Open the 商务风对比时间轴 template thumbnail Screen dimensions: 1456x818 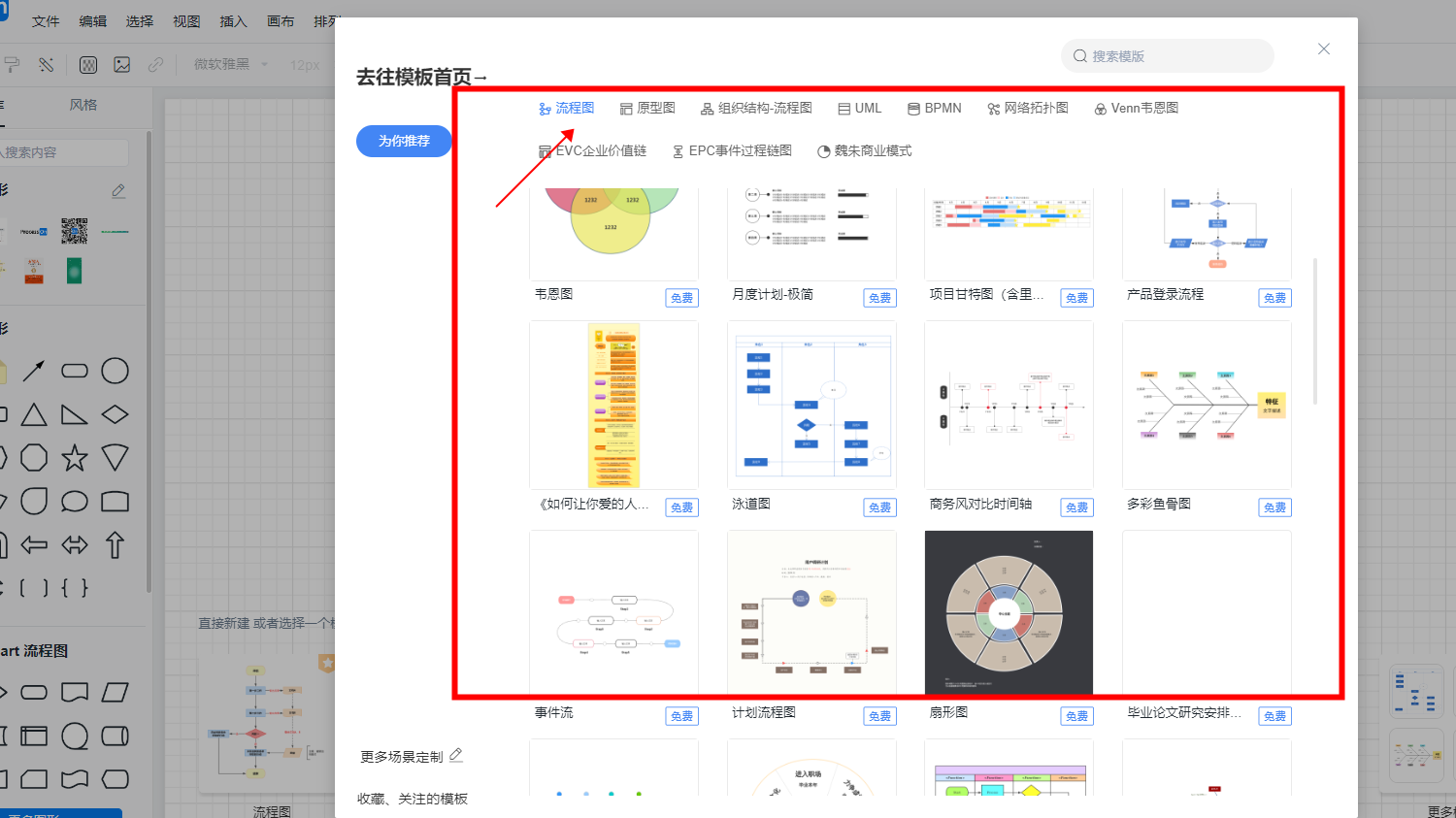coord(1009,406)
